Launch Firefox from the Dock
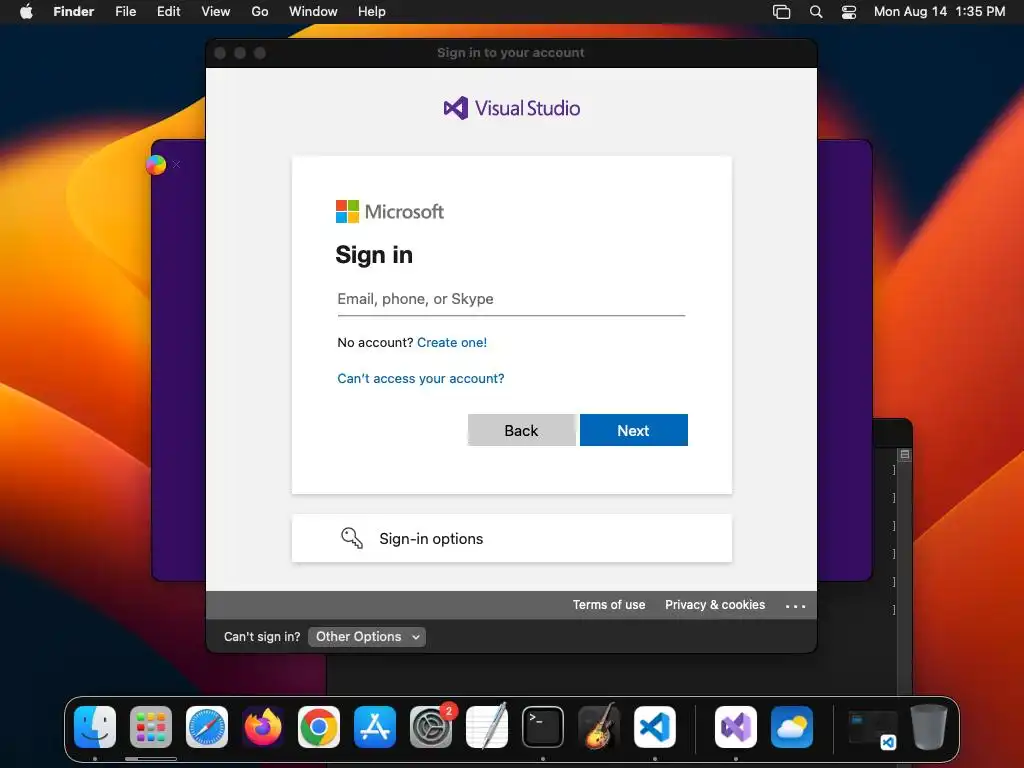This screenshot has height=768, width=1024. coord(263,727)
